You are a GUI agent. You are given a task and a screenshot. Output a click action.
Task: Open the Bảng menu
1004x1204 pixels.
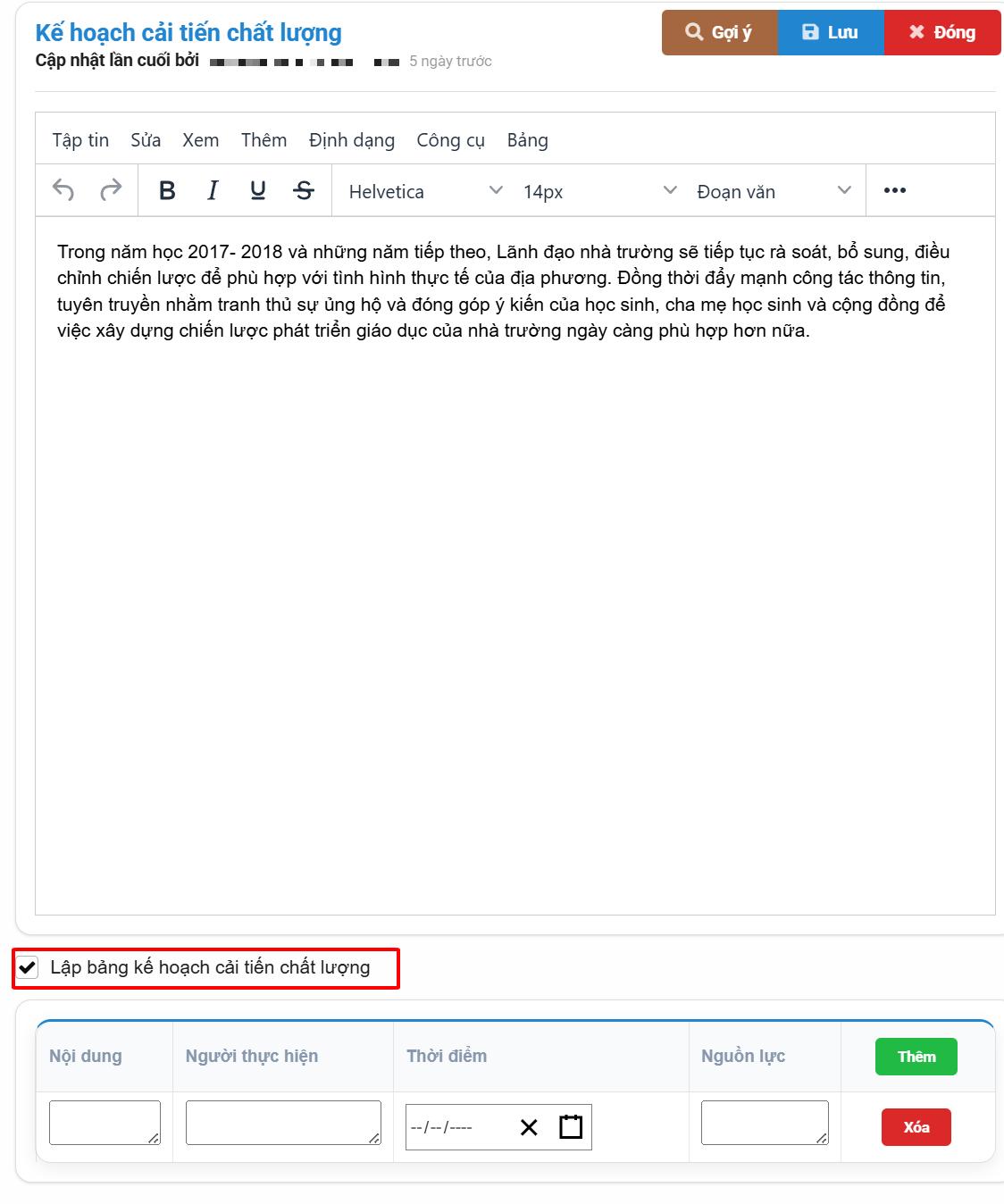(527, 140)
